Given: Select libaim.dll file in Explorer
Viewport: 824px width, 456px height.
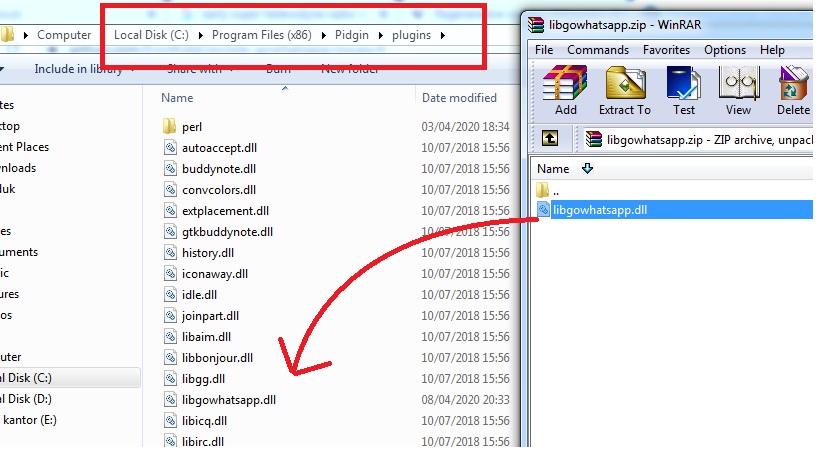Looking at the screenshot, I should click(x=206, y=337).
